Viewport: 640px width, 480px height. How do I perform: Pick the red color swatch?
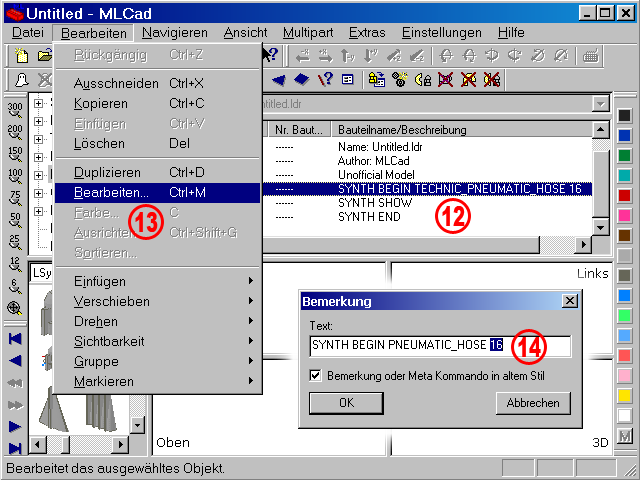point(624,196)
